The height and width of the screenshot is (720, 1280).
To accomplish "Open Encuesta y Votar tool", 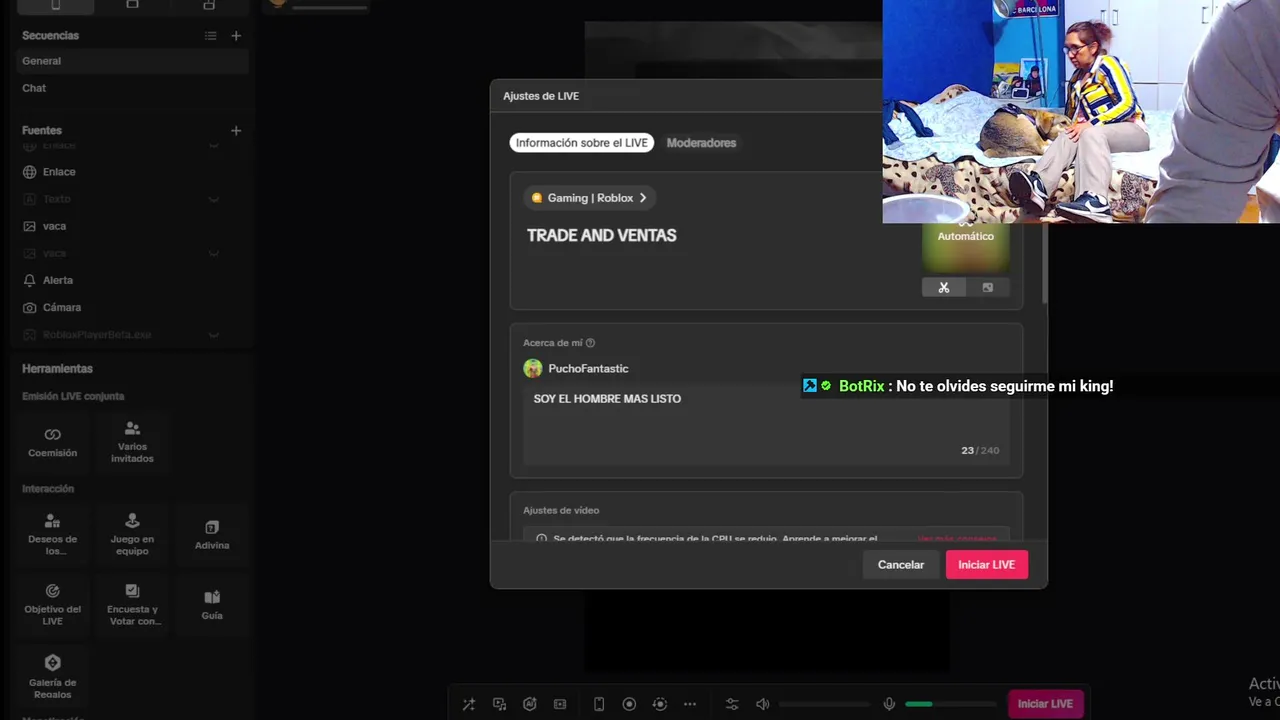I will click(x=132, y=604).
